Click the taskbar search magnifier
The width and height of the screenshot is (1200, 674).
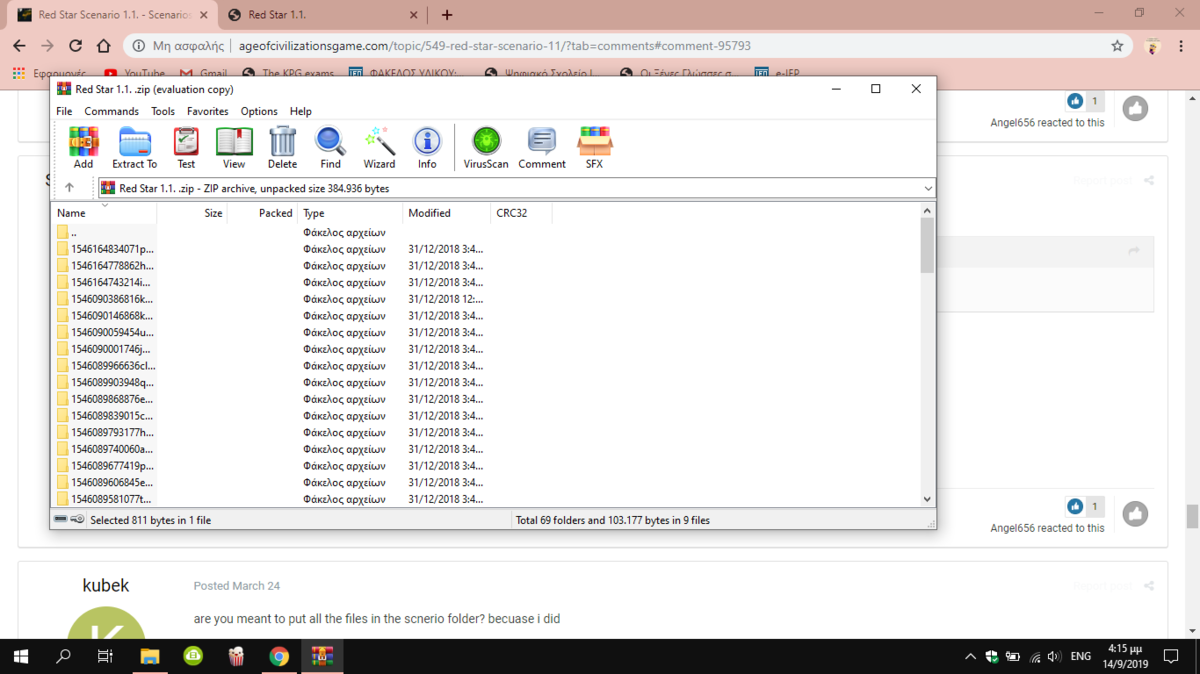coord(63,656)
